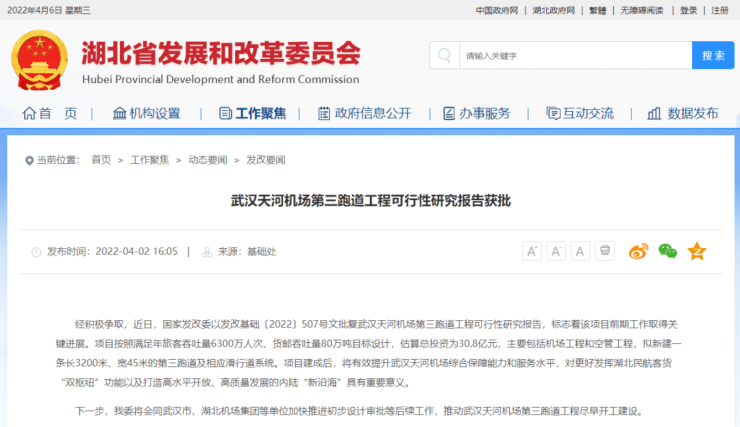This screenshot has width=740, height=427.
Task: Increase font size with A+ icon
Action: click(532, 251)
